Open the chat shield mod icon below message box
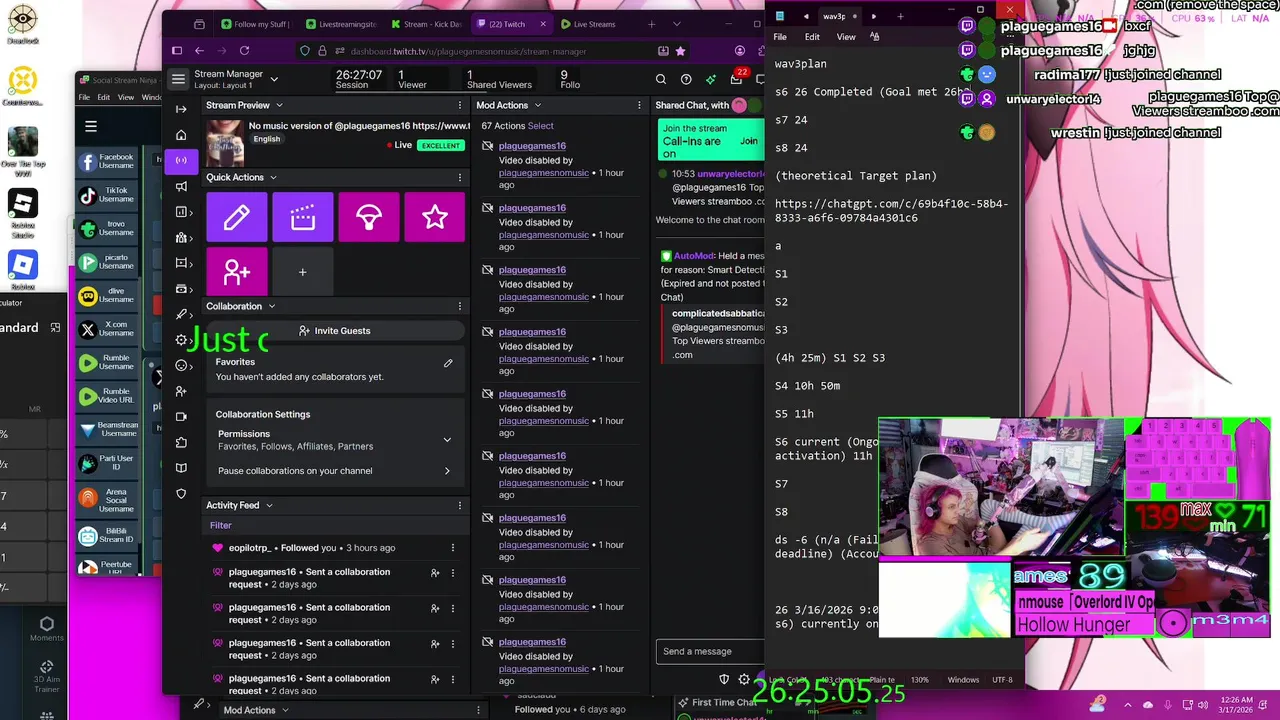Screen dimensions: 1280x720 (x=724, y=680)
